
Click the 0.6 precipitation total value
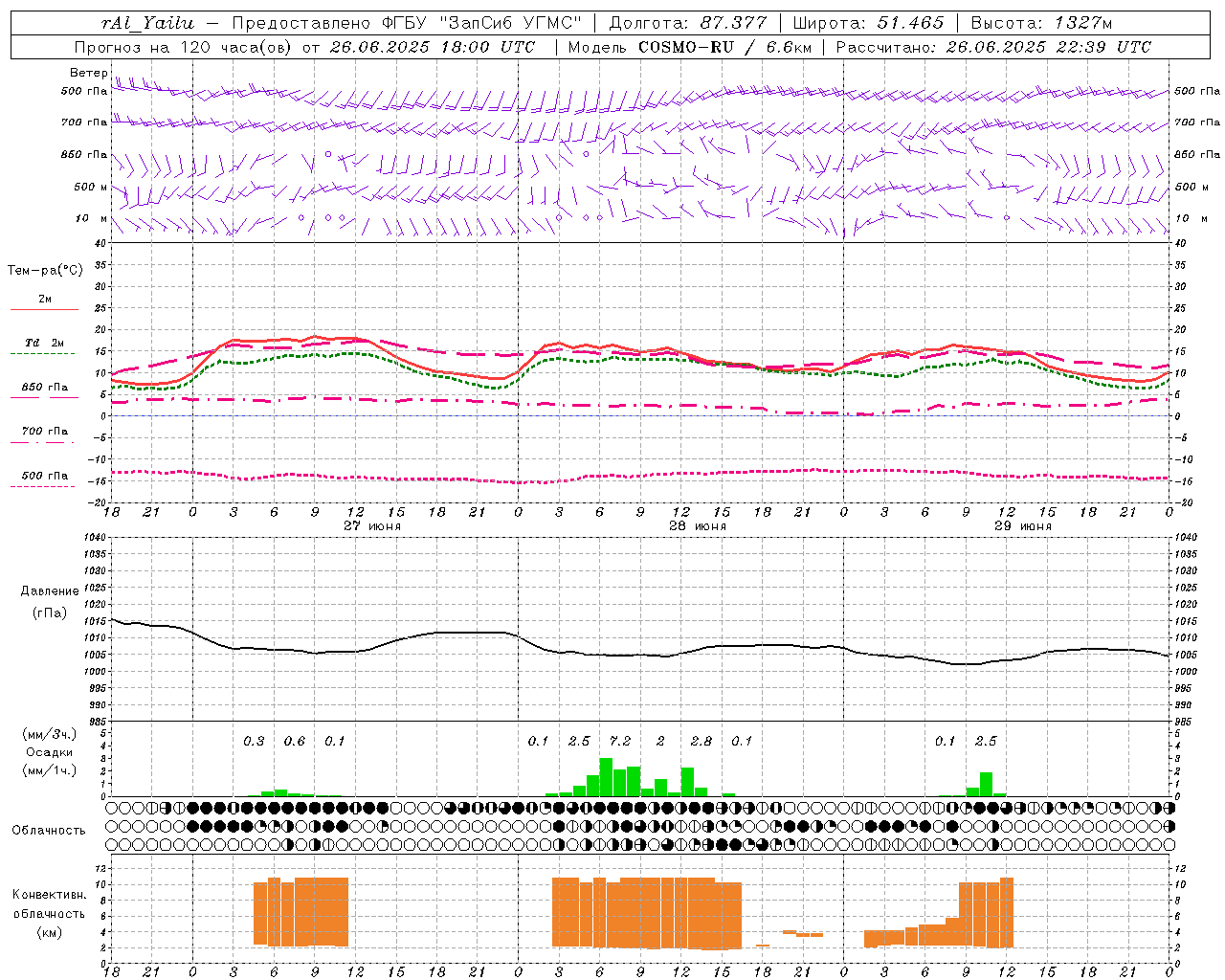pyautogui.click(x=295, y=742)
